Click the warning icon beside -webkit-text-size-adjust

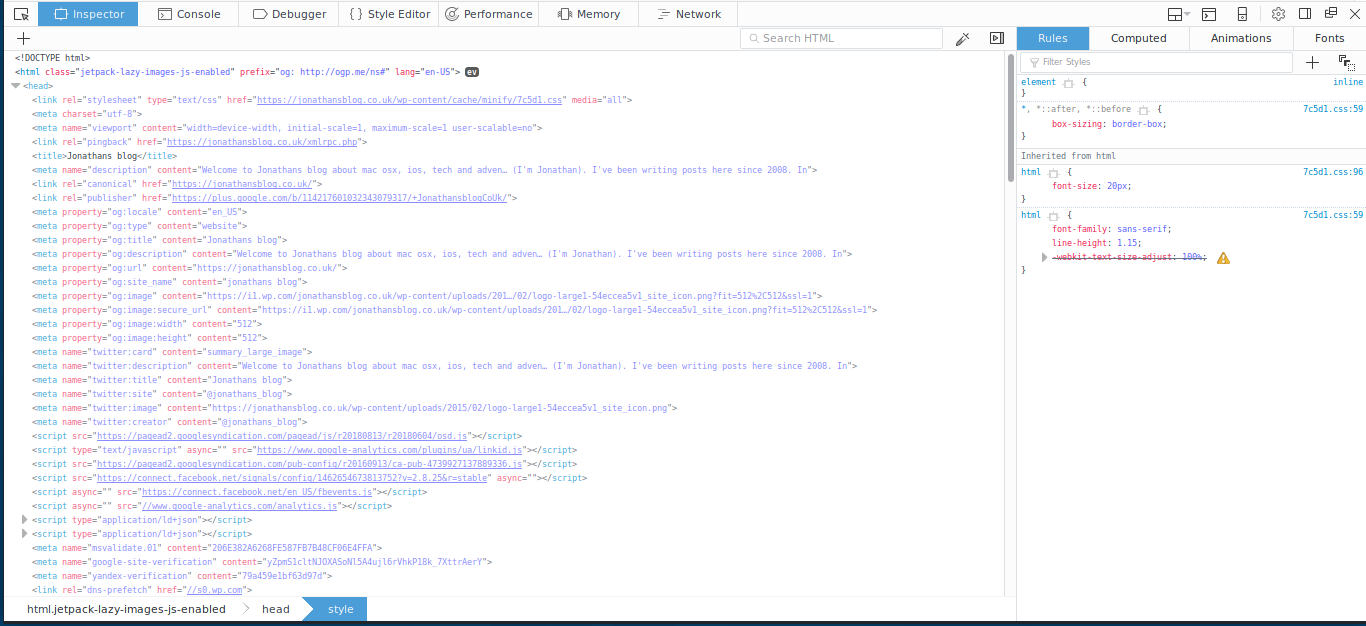[1224, 257]
